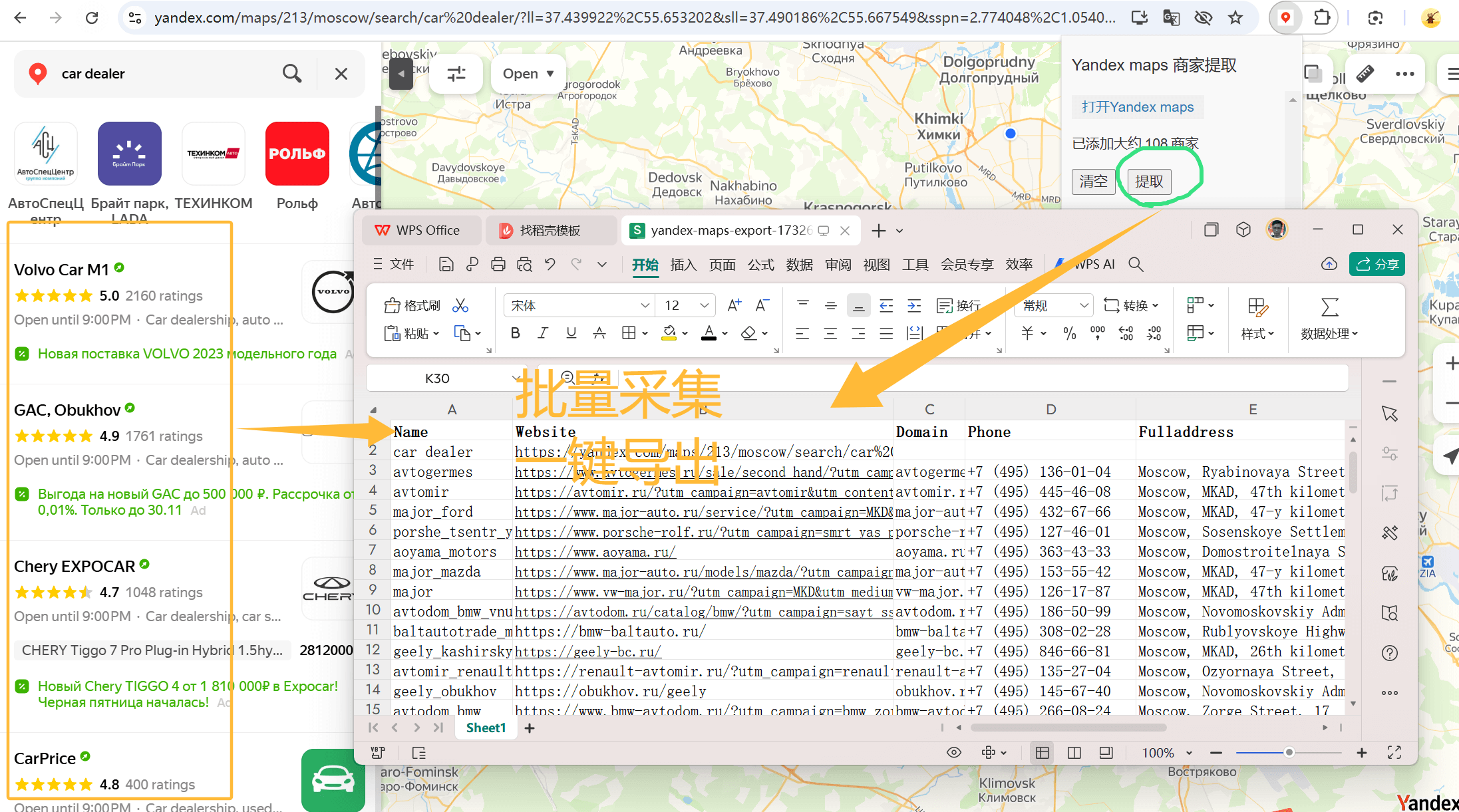1459x812 pixels.
Task: Select the Рольф dealer thumbnail
Action: click(x=297, y=154)
